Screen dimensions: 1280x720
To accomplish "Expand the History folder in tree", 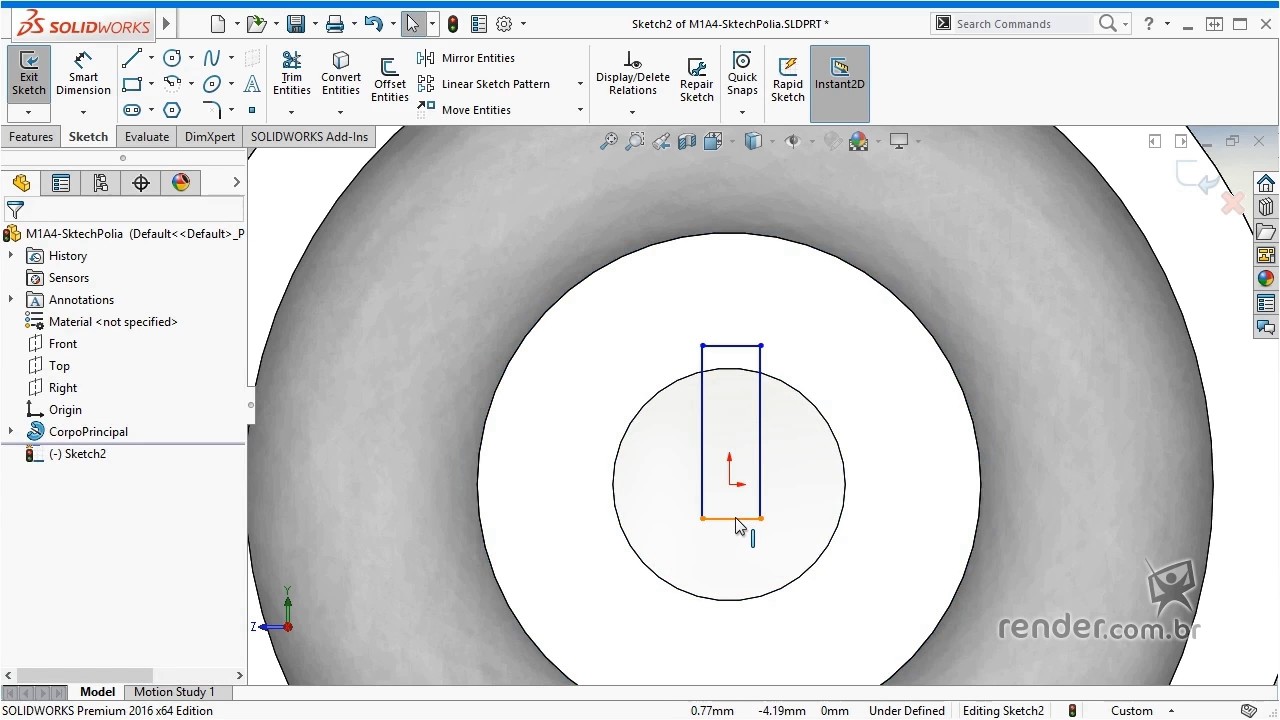I will 11,256.
